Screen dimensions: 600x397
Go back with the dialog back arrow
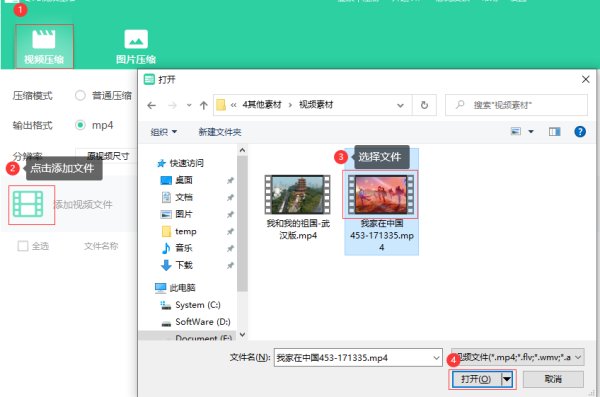[152, 105]
